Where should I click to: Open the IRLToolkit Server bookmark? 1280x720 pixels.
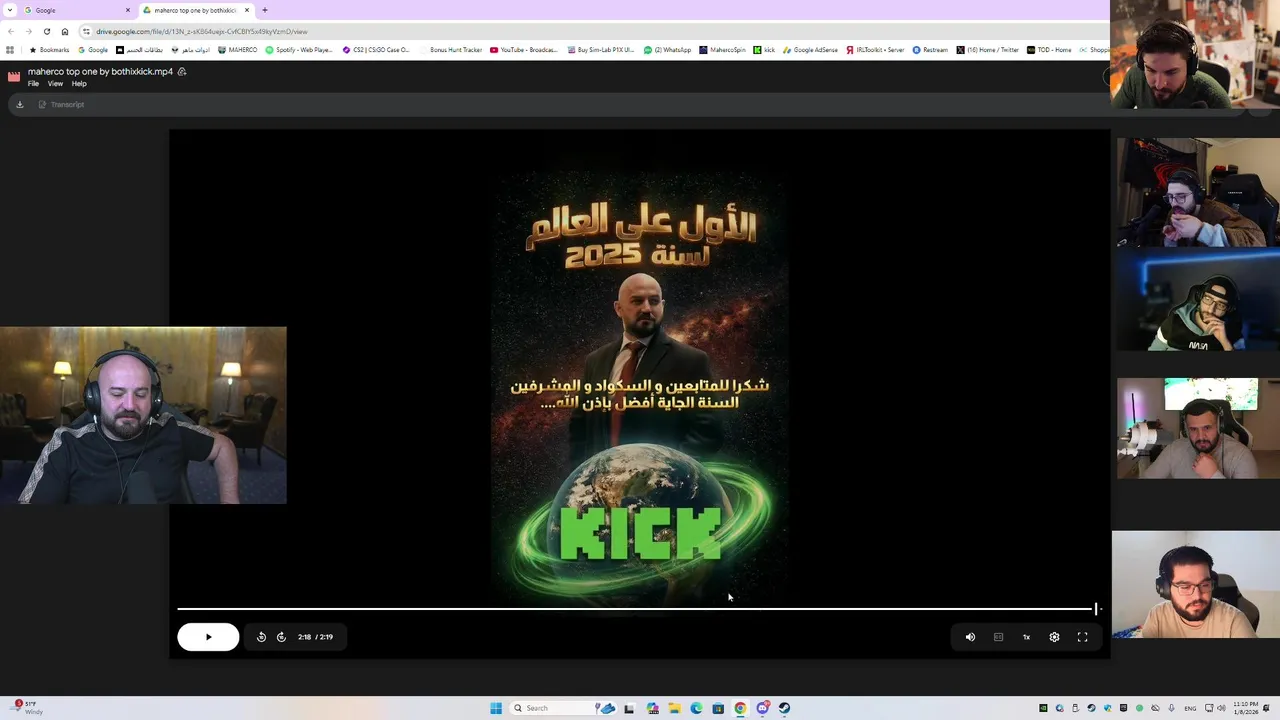[875, 50]
